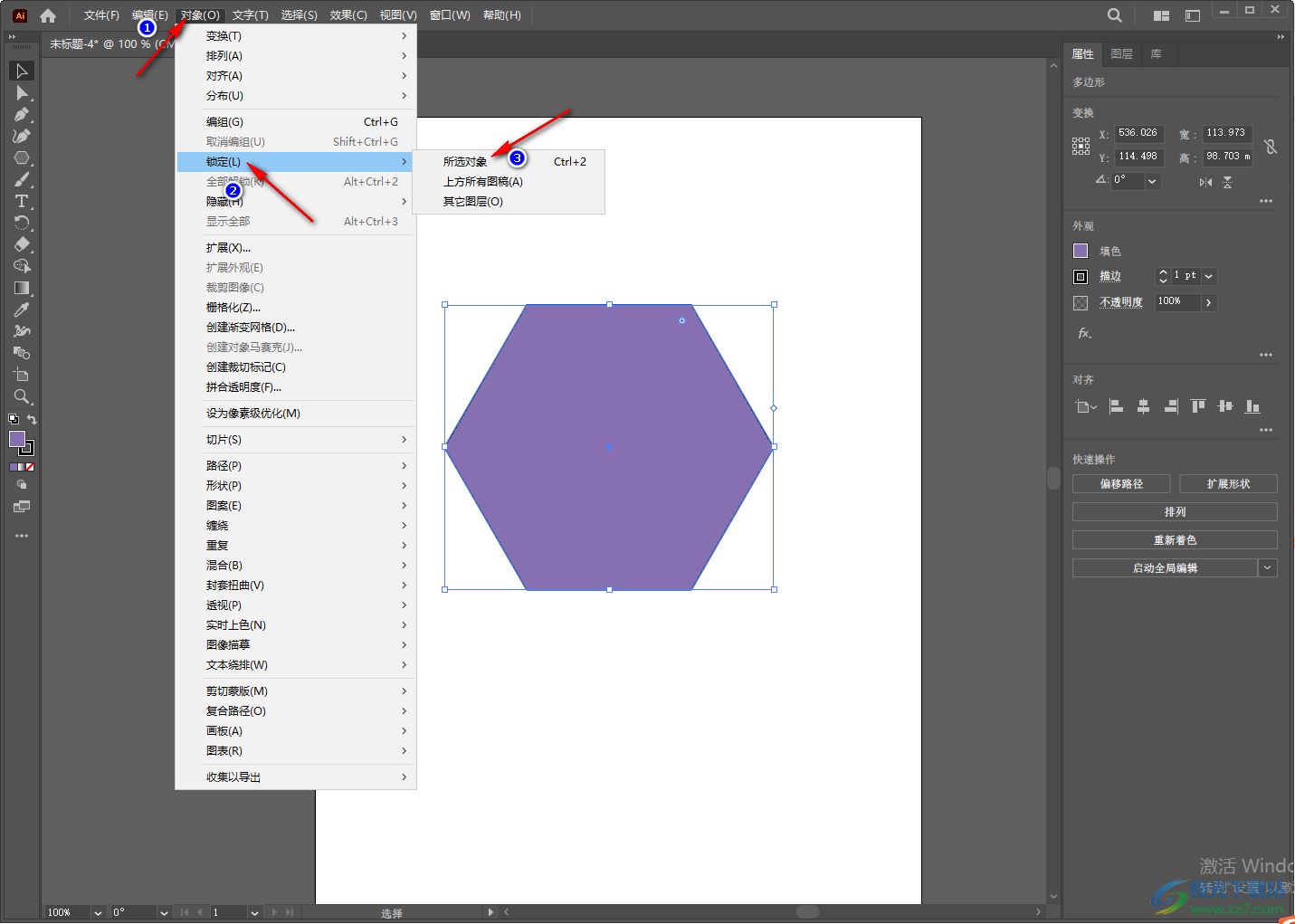The image size is (1295, 924).
Task: Select the Direct Selection tool
Action: 22,93
